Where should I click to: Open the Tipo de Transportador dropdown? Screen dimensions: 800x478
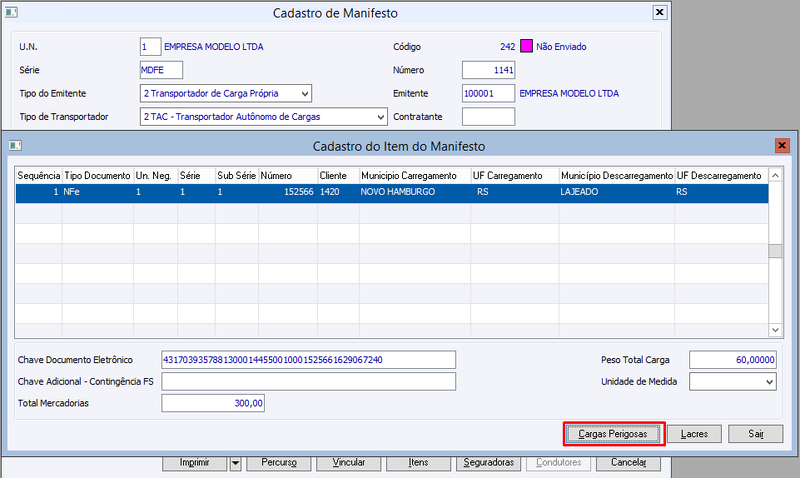(381, 117)
